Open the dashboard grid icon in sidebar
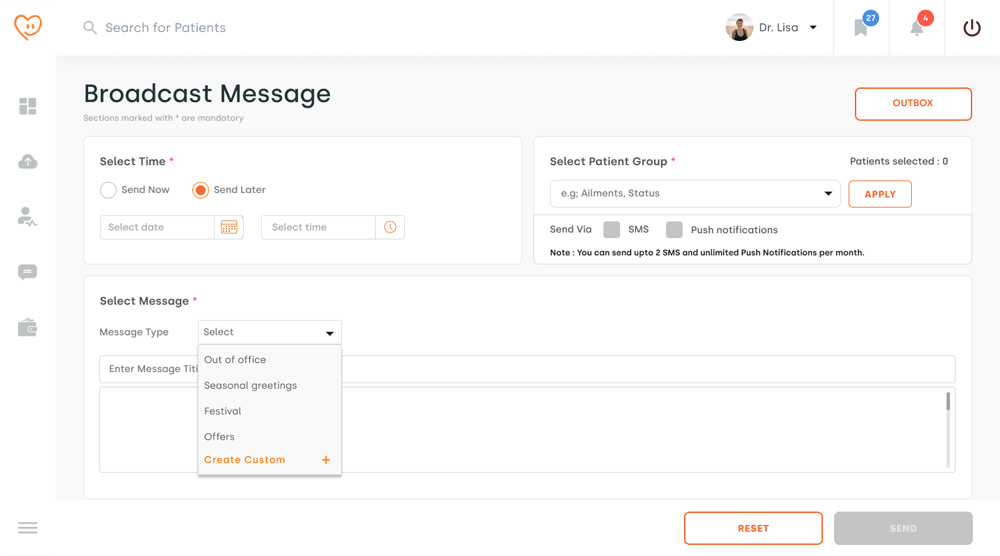 [28, 106]
